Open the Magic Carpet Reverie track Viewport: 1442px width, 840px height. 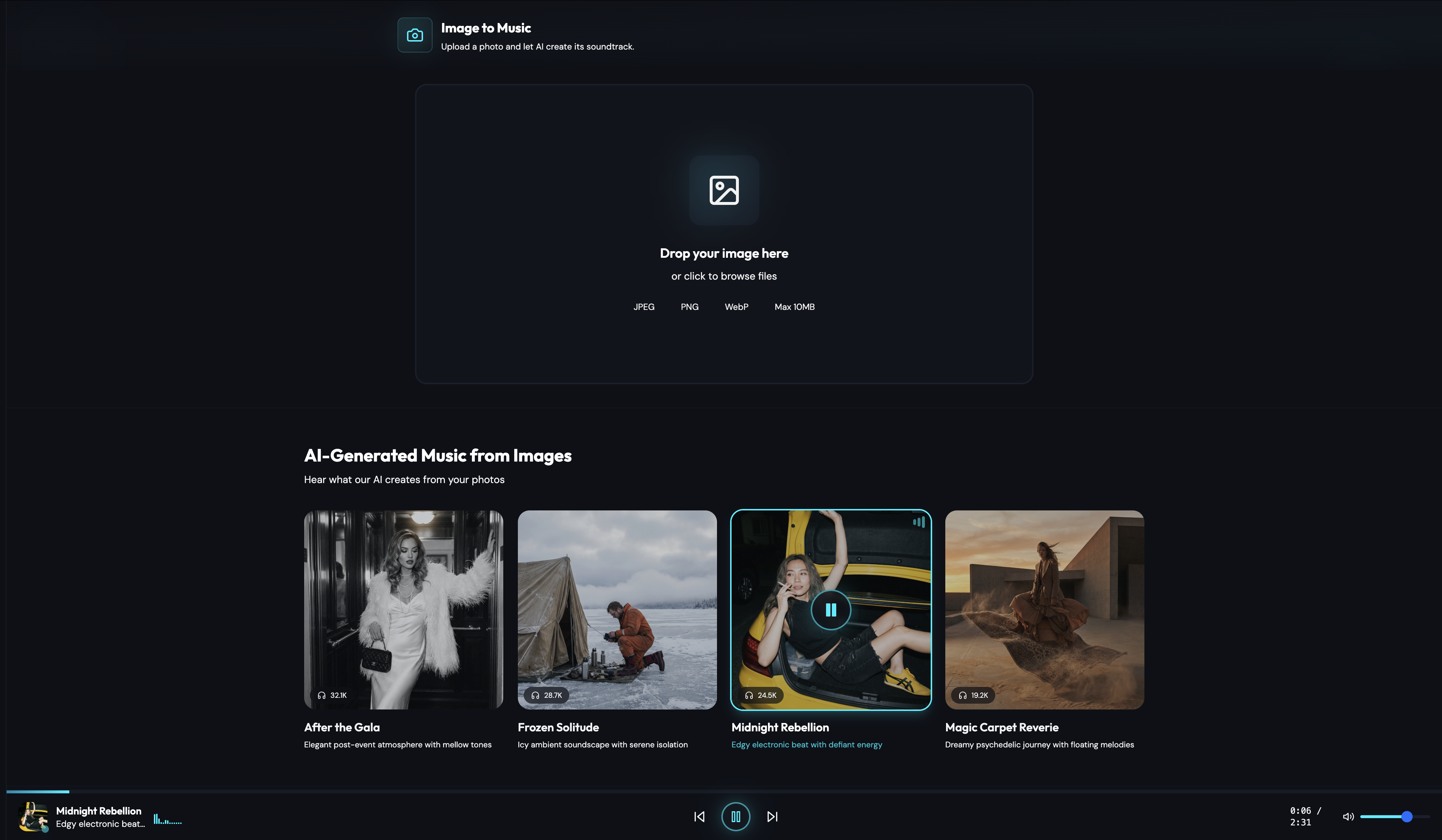(1044, 610)
